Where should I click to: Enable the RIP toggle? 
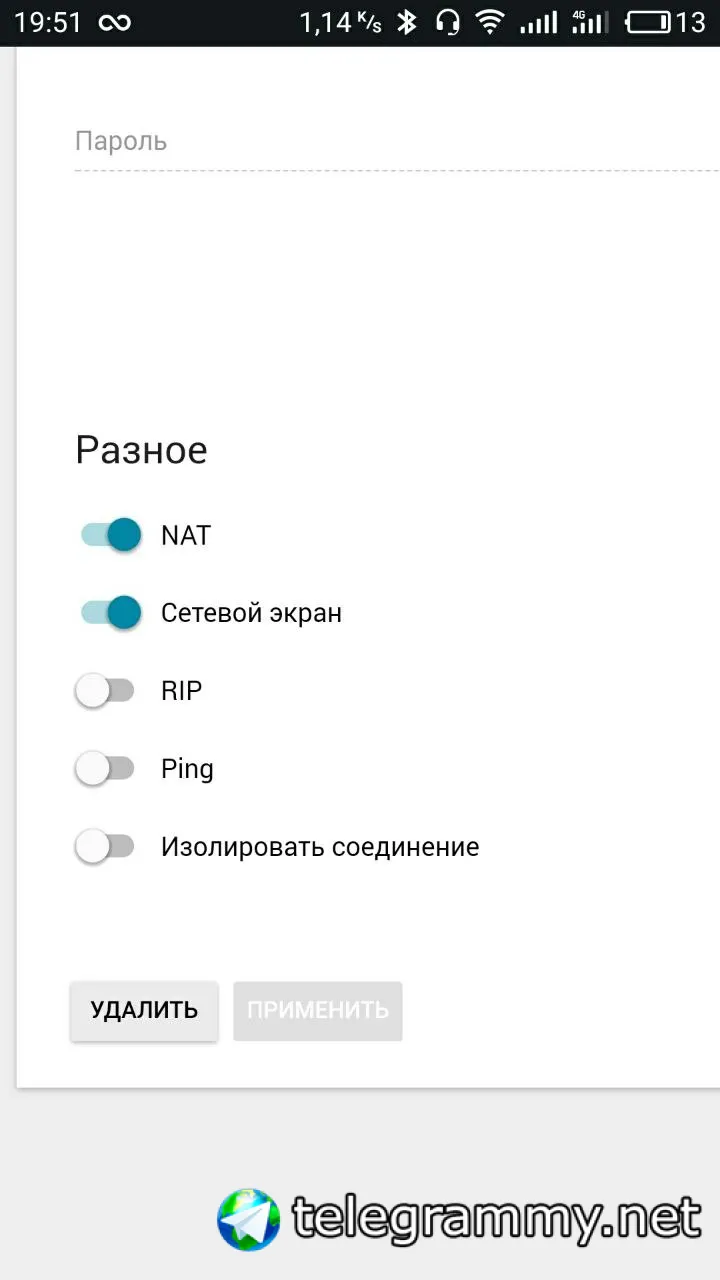(105, 690)
